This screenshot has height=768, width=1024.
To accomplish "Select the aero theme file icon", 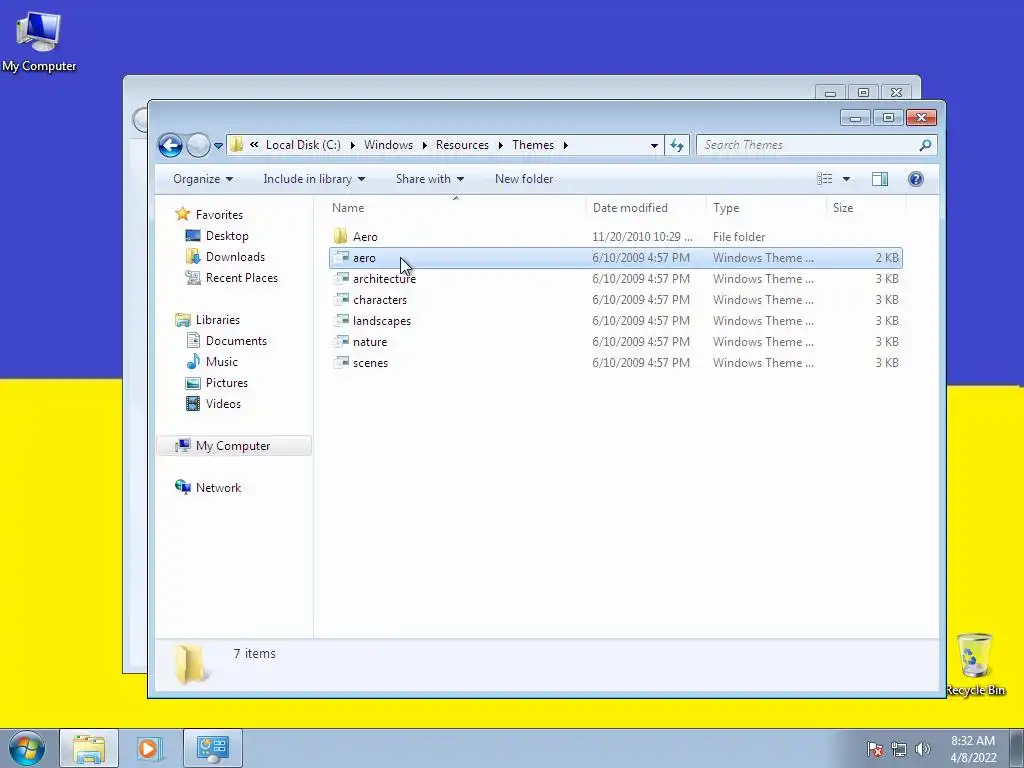I will (x=340, y=257).
